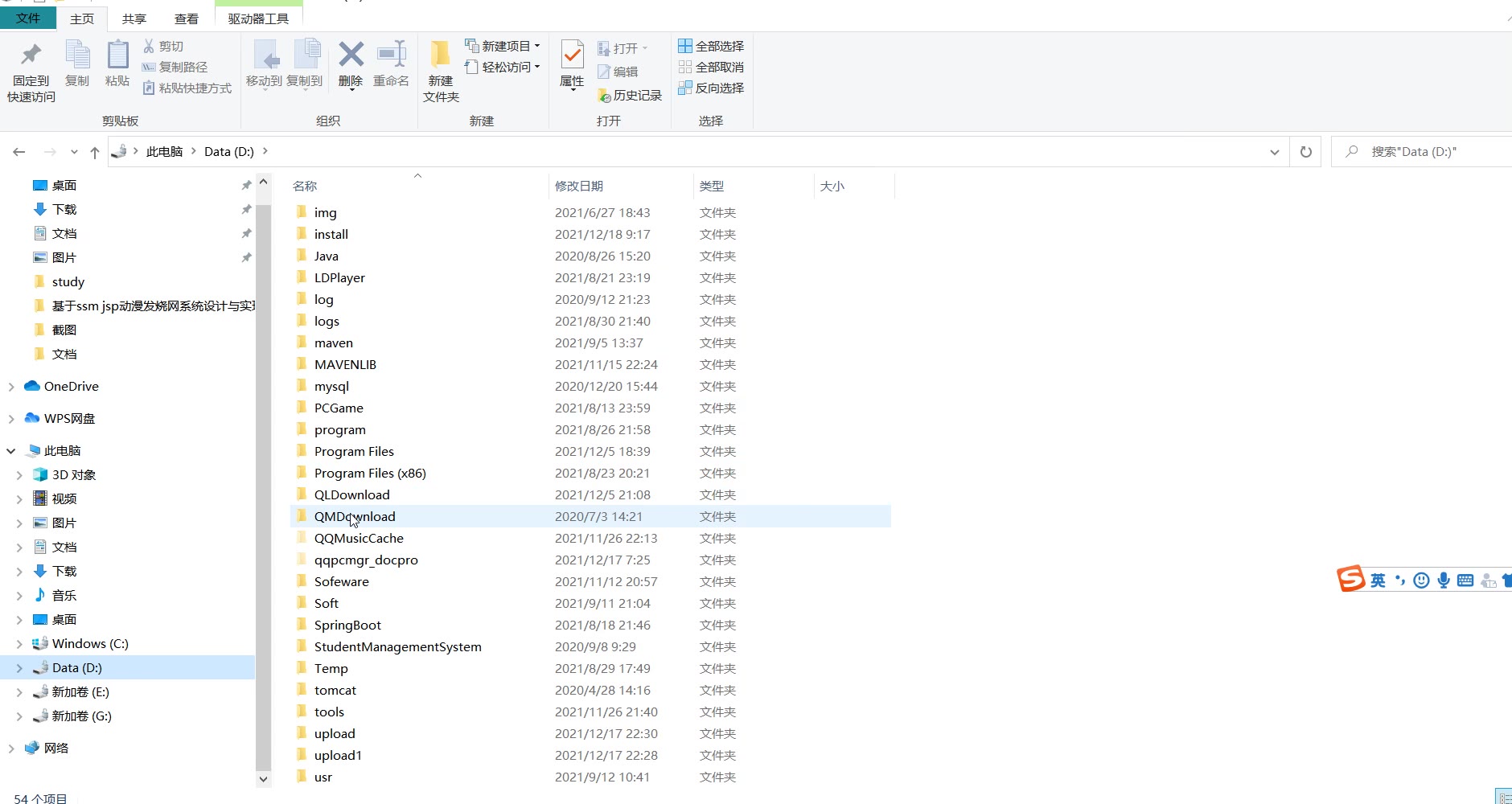Click Select all in ribbon
Viewport: 1512px width, 804px height.
(711, 47)
